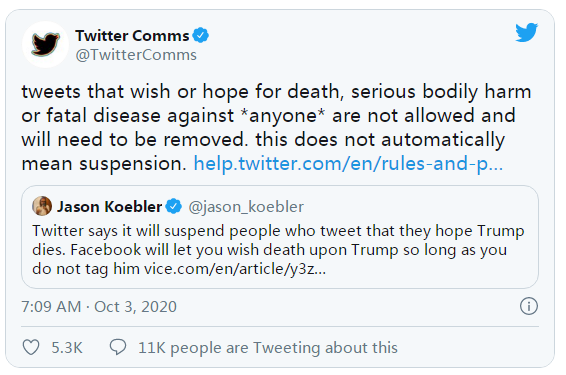
Task: Click the main tweet text body
Action: [276, 127]
